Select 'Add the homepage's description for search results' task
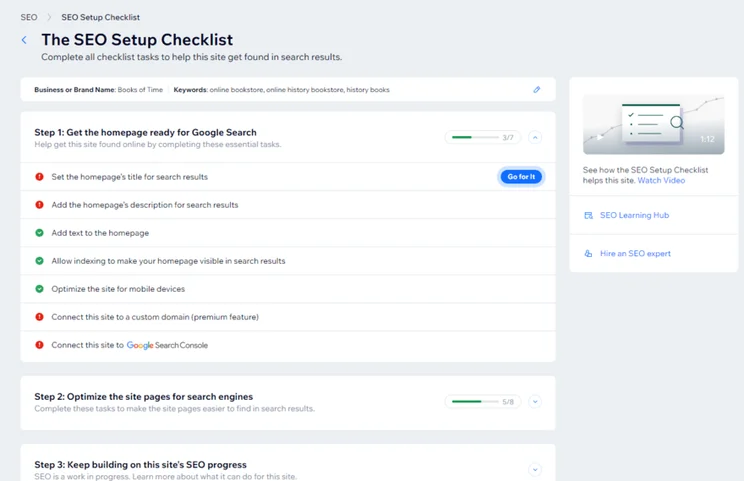The image size is (744, 481). pos(288,205)
